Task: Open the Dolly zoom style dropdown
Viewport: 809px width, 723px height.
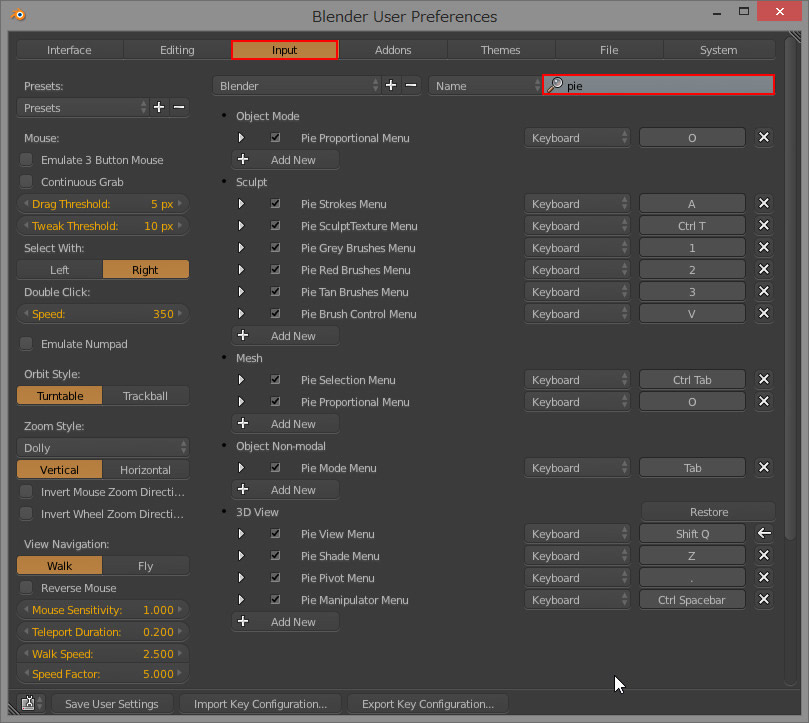Action: pyautogui.click(x=103, y=447)
